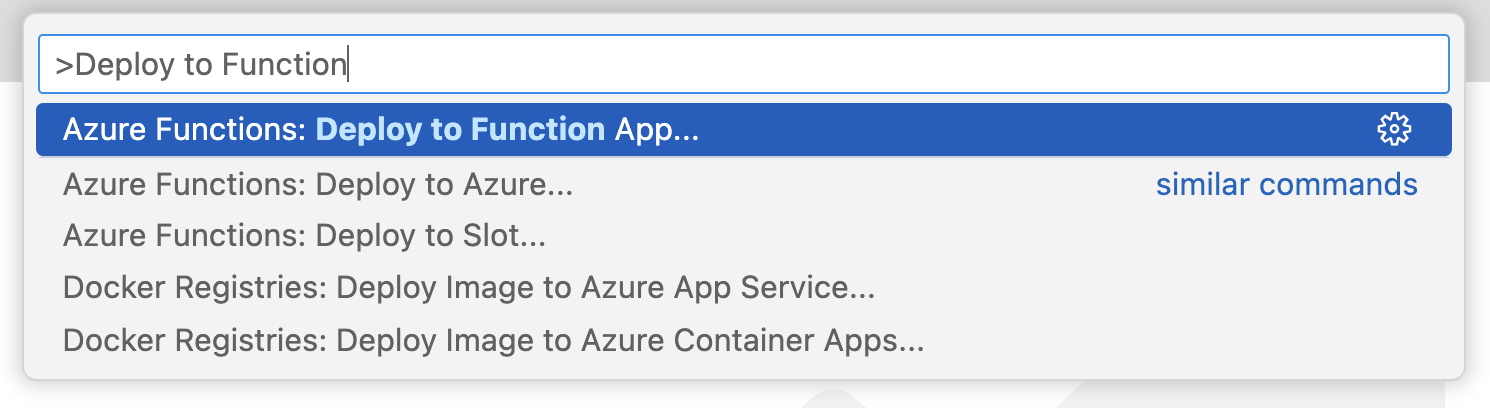Open keybinding settings for Deploy to Function App

click(x=1393, y=129)
